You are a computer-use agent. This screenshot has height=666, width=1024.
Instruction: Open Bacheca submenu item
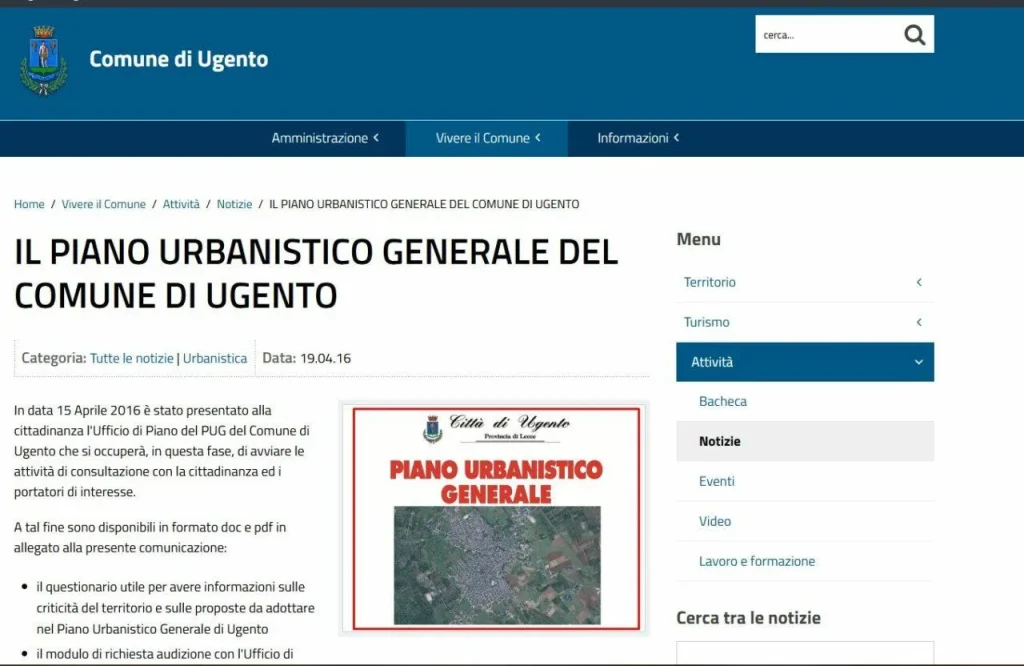pyautogui.click(x=723, y=402)
